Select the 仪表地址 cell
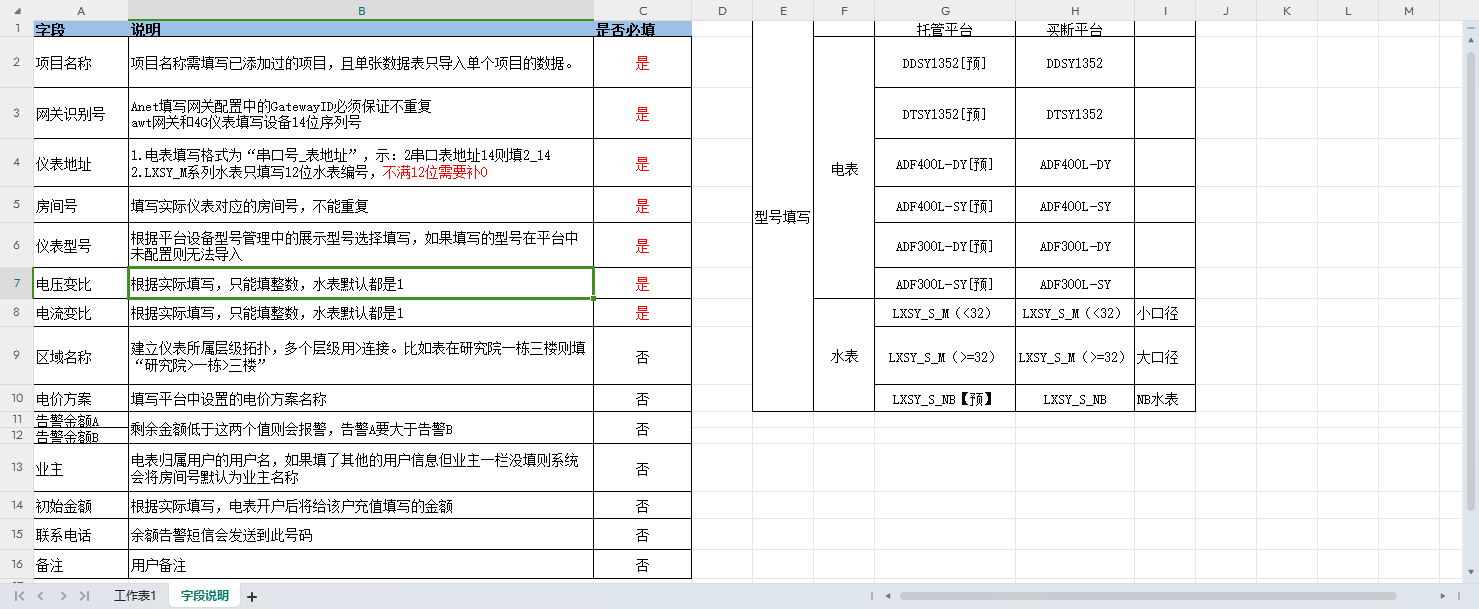The image size is (1479, 609). coord(81,164)
